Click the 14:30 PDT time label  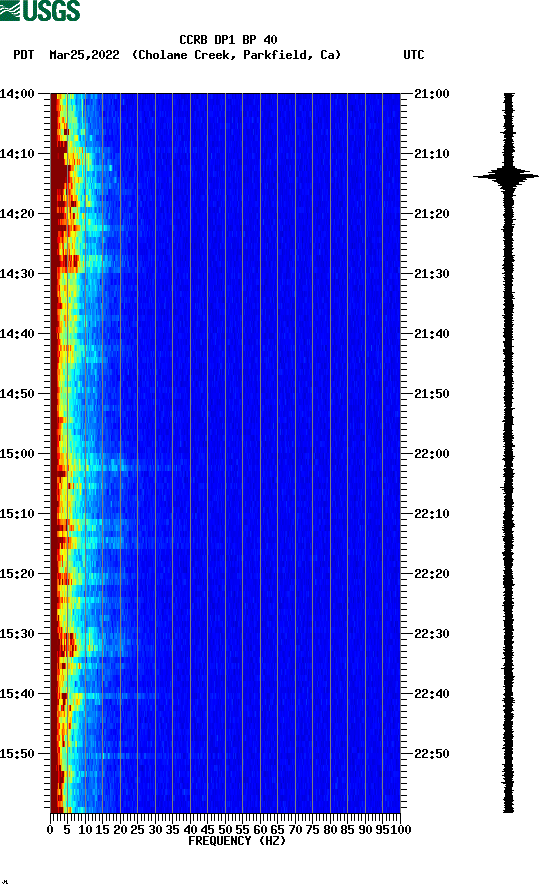(x=17, y=273)
